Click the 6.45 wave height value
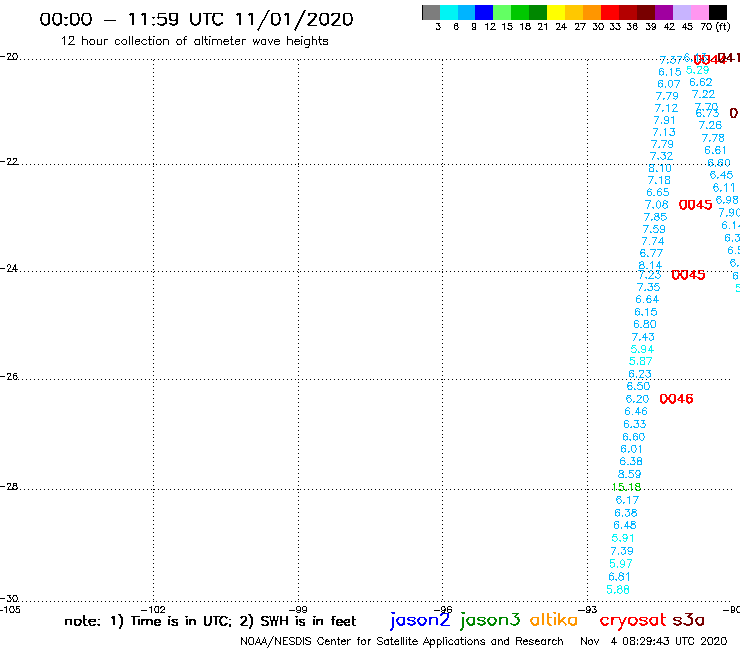This screenshot has height=650, width=740. [722, 175]
